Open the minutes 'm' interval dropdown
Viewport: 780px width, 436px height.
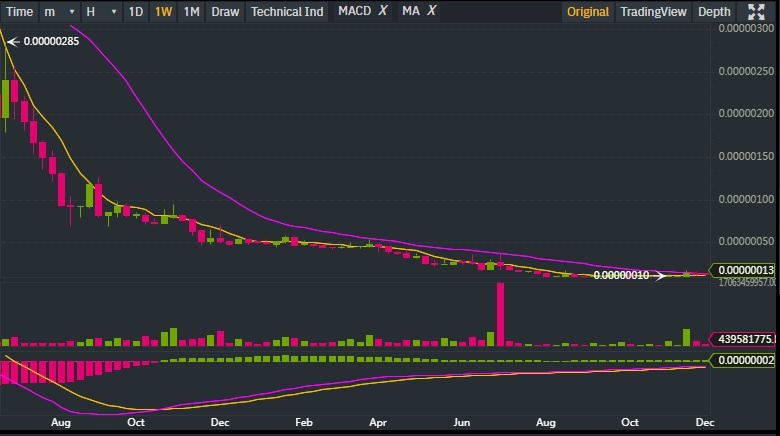coord(59,11)
